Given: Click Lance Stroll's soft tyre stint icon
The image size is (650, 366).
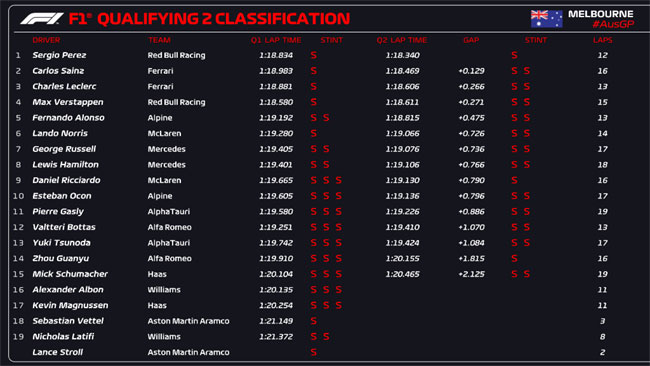Looking at the screenshot, I should pos(314,352).
